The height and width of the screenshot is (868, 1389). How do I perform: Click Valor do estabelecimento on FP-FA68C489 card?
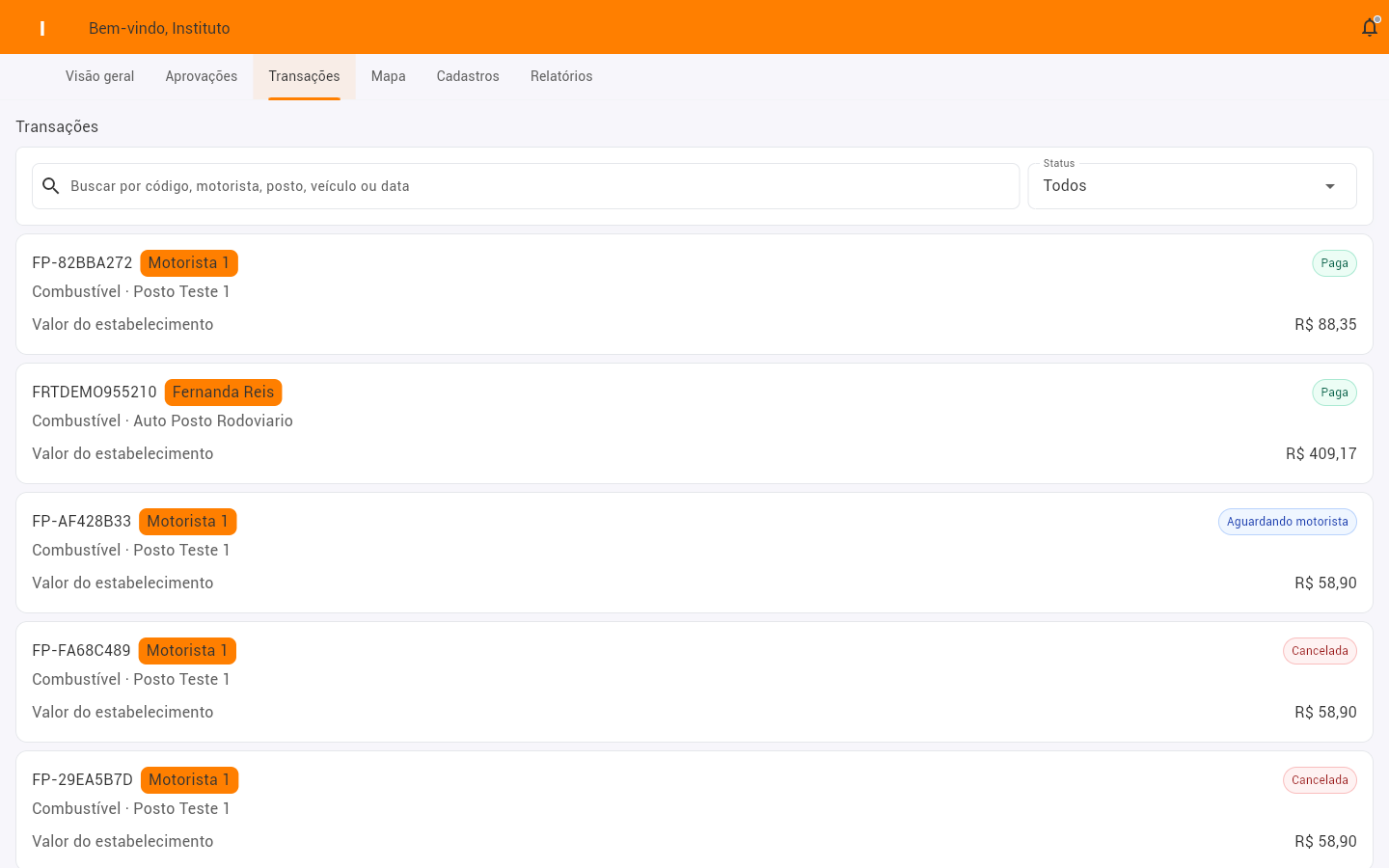click(123, 713)
